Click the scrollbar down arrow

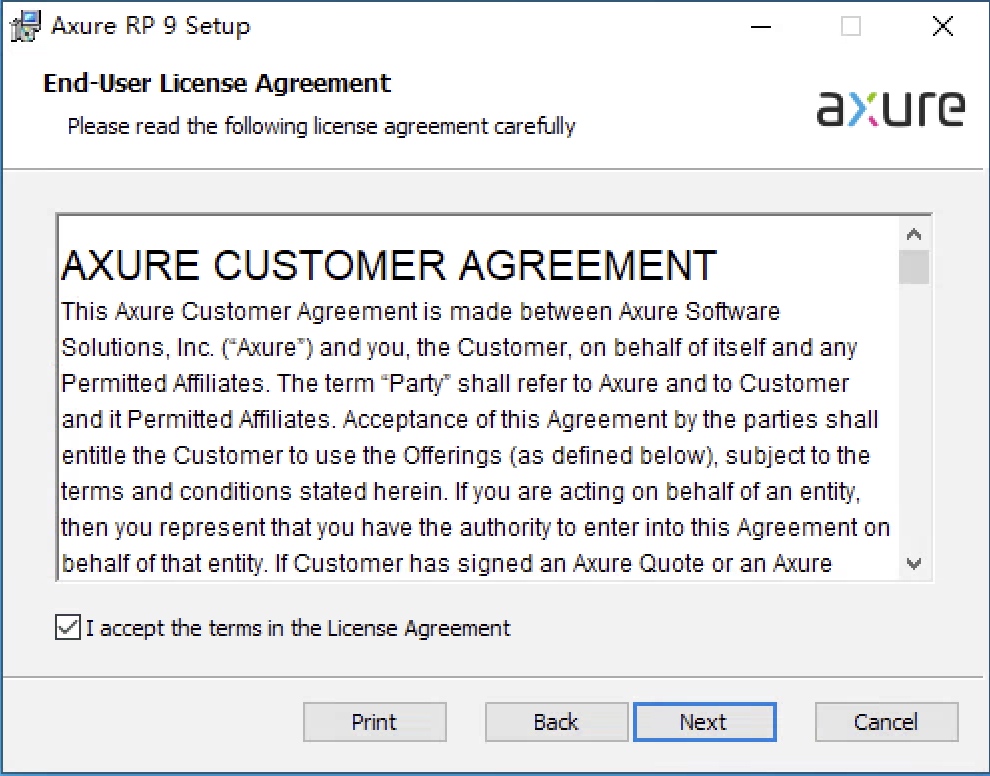pos(914,565)
